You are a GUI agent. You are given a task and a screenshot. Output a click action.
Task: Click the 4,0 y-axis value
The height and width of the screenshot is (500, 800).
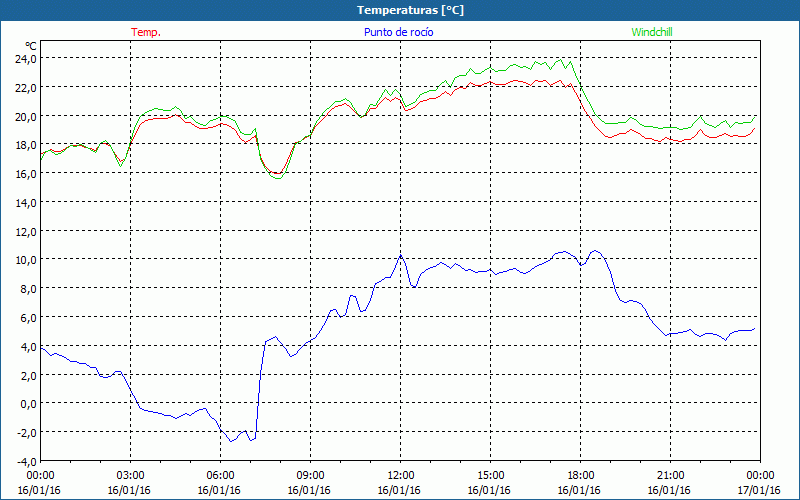pos(28,346)
